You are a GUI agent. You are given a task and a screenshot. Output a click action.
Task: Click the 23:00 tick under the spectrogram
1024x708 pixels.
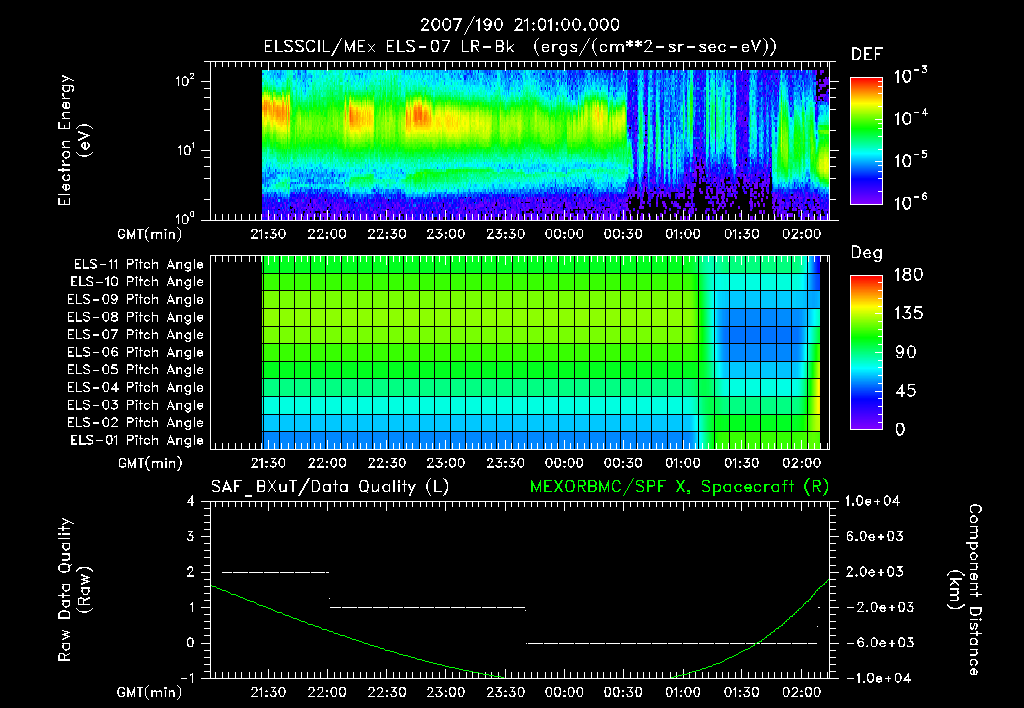point(446,234)
